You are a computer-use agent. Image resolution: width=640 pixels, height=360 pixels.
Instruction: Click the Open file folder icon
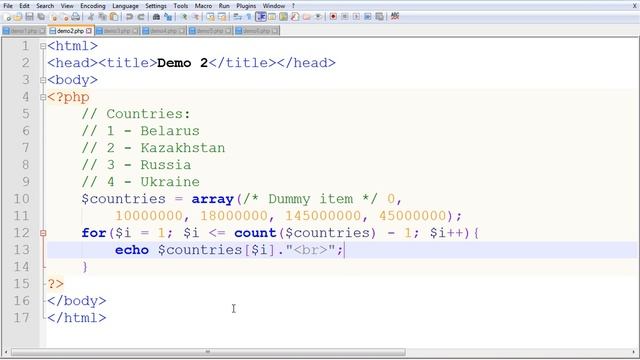pos(18,17)
